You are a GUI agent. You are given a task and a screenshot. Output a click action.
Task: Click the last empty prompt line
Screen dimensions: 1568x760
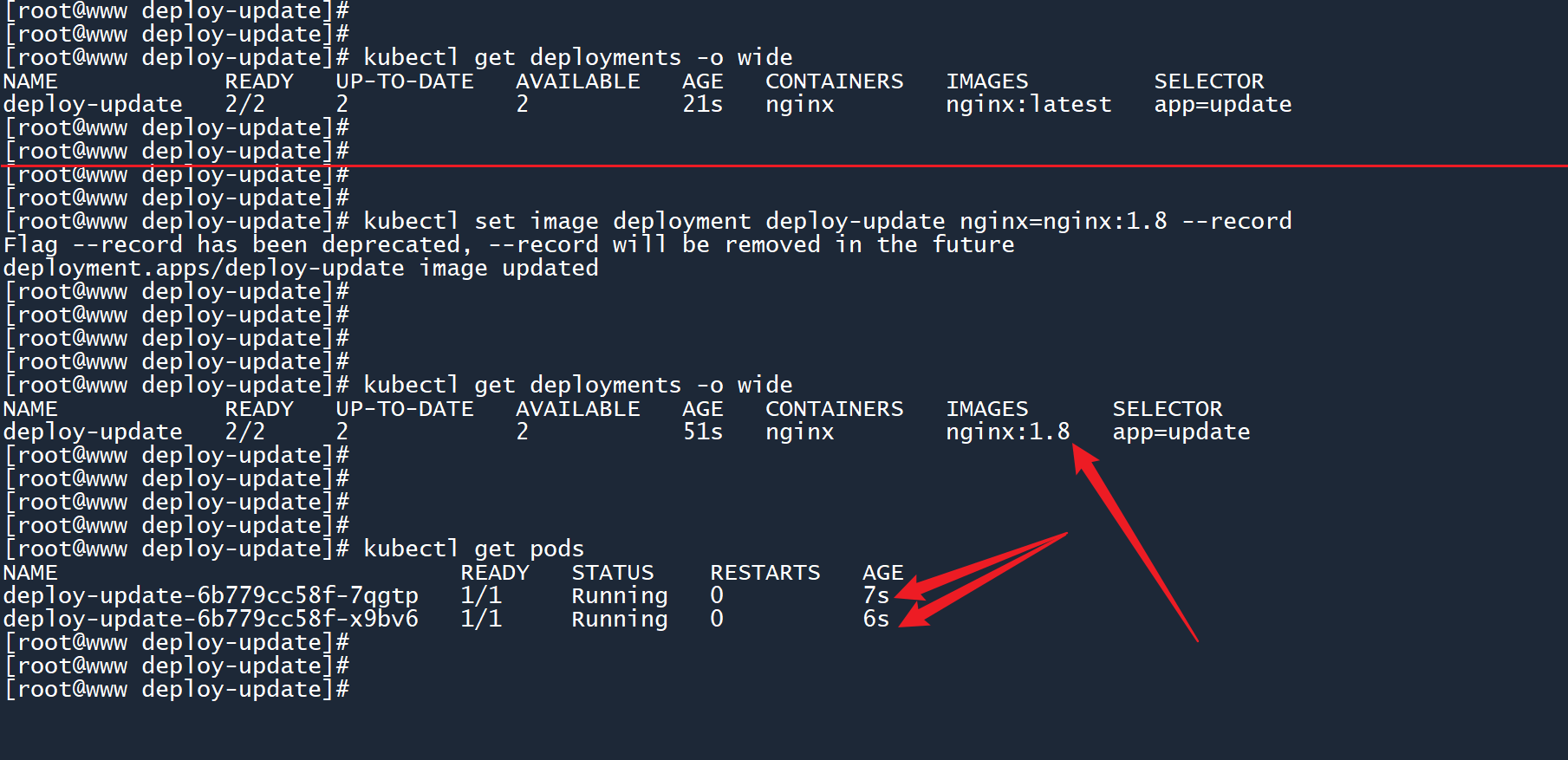pos(177,690)
